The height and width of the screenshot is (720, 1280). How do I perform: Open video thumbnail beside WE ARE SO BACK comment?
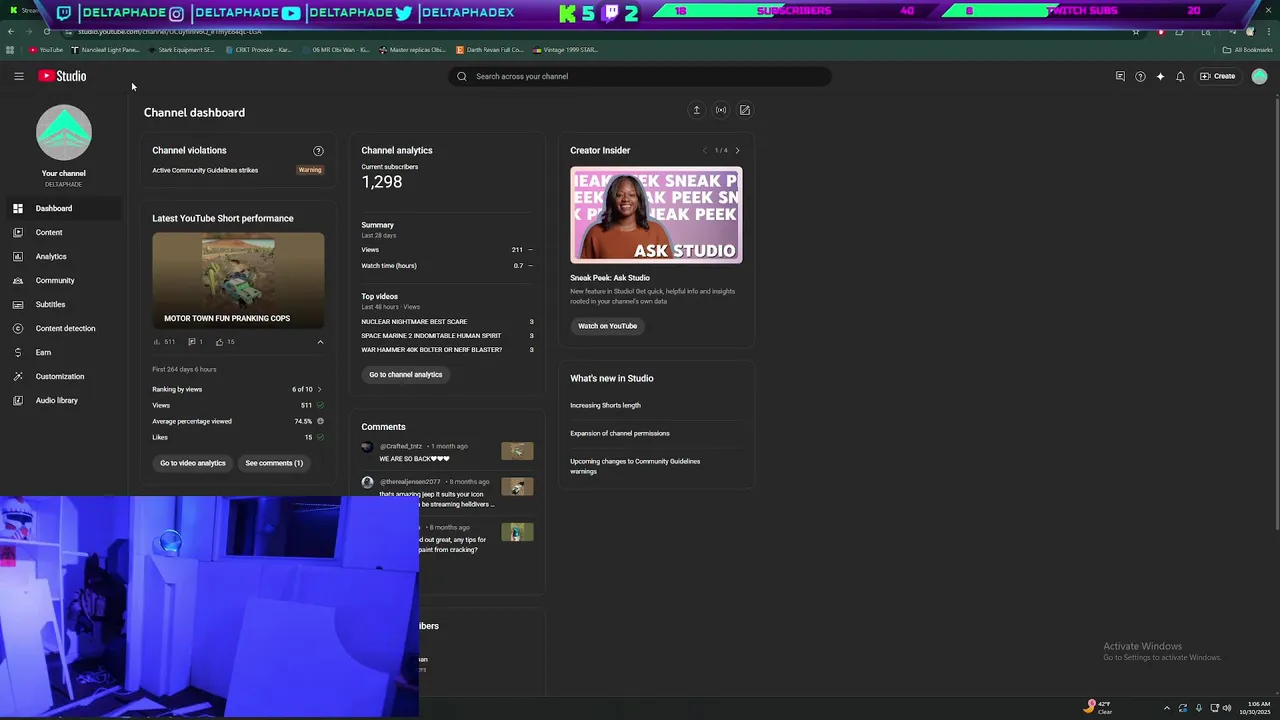pyautogui.click(x=517, y=451)
